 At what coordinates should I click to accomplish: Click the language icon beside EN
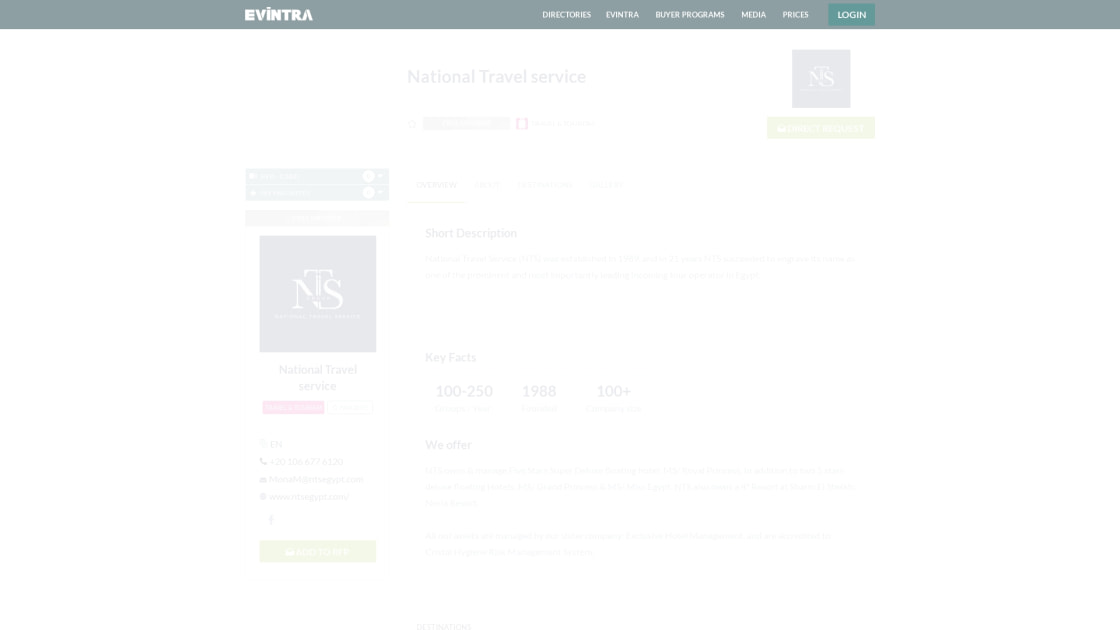[263, 444]
